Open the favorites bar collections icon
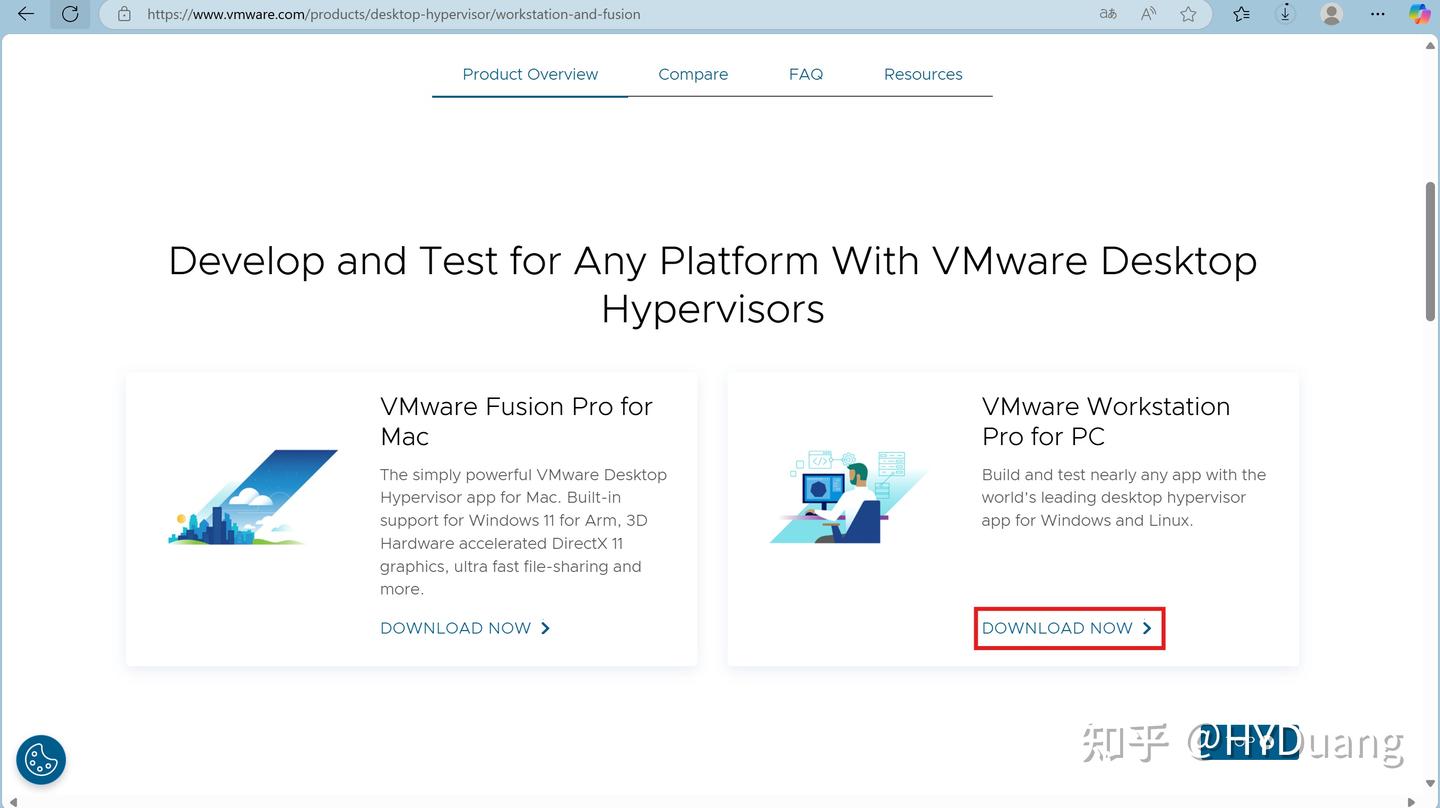Viewport: 1440px width, 808px height. 1240,14
